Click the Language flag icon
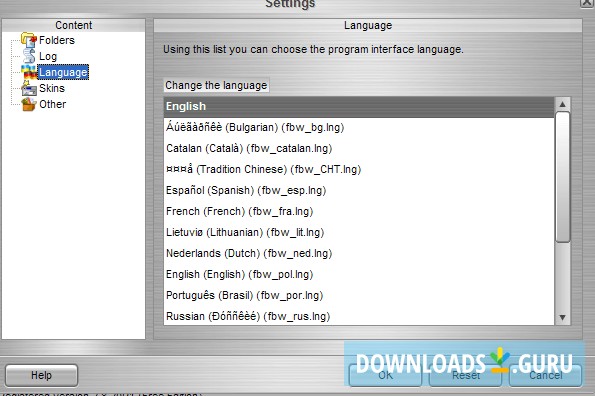This screenshot has width=595, height=396. pos(29,72)
